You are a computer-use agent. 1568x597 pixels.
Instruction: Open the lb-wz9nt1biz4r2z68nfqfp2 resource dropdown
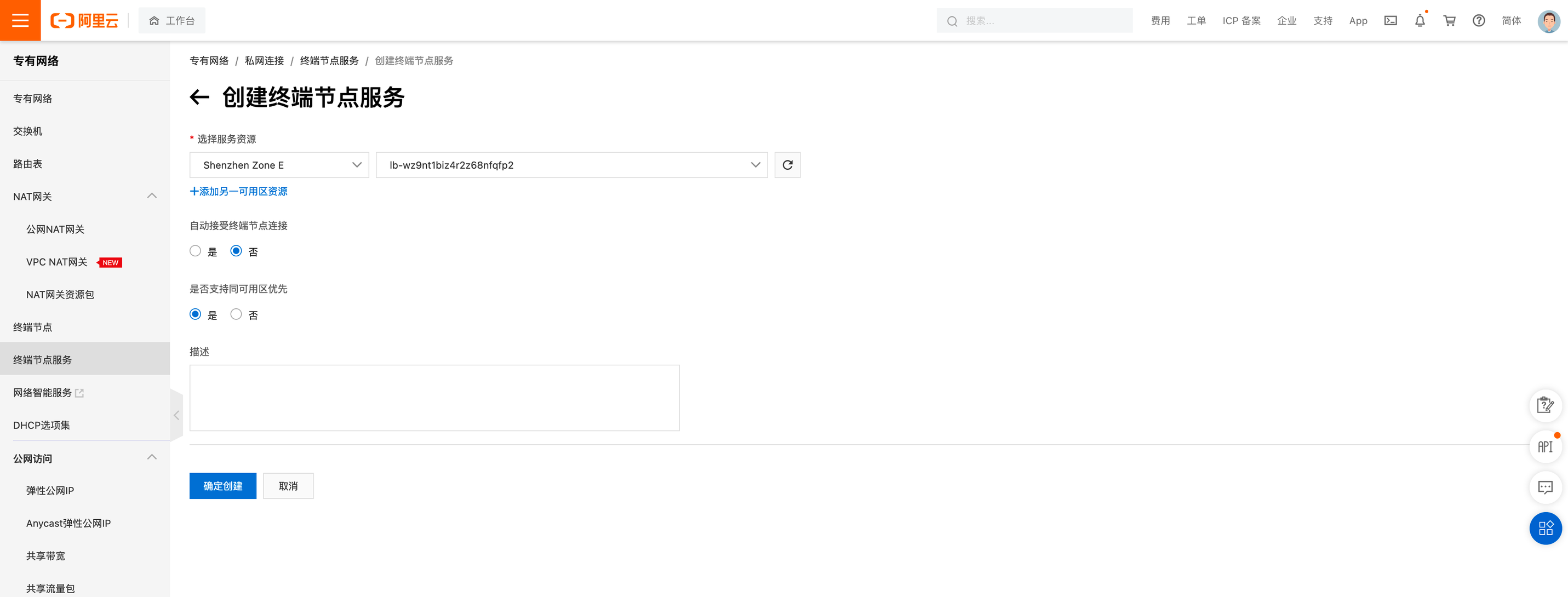(572, 165)
